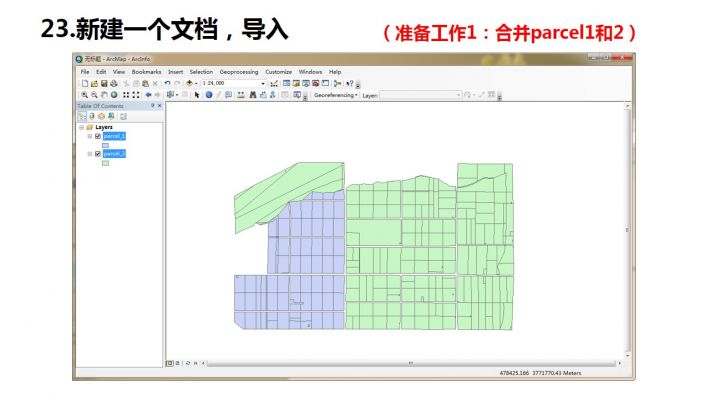Open the map scale dropdown
710x399 pixels.
pyautogui.click(x=263, y=84)
